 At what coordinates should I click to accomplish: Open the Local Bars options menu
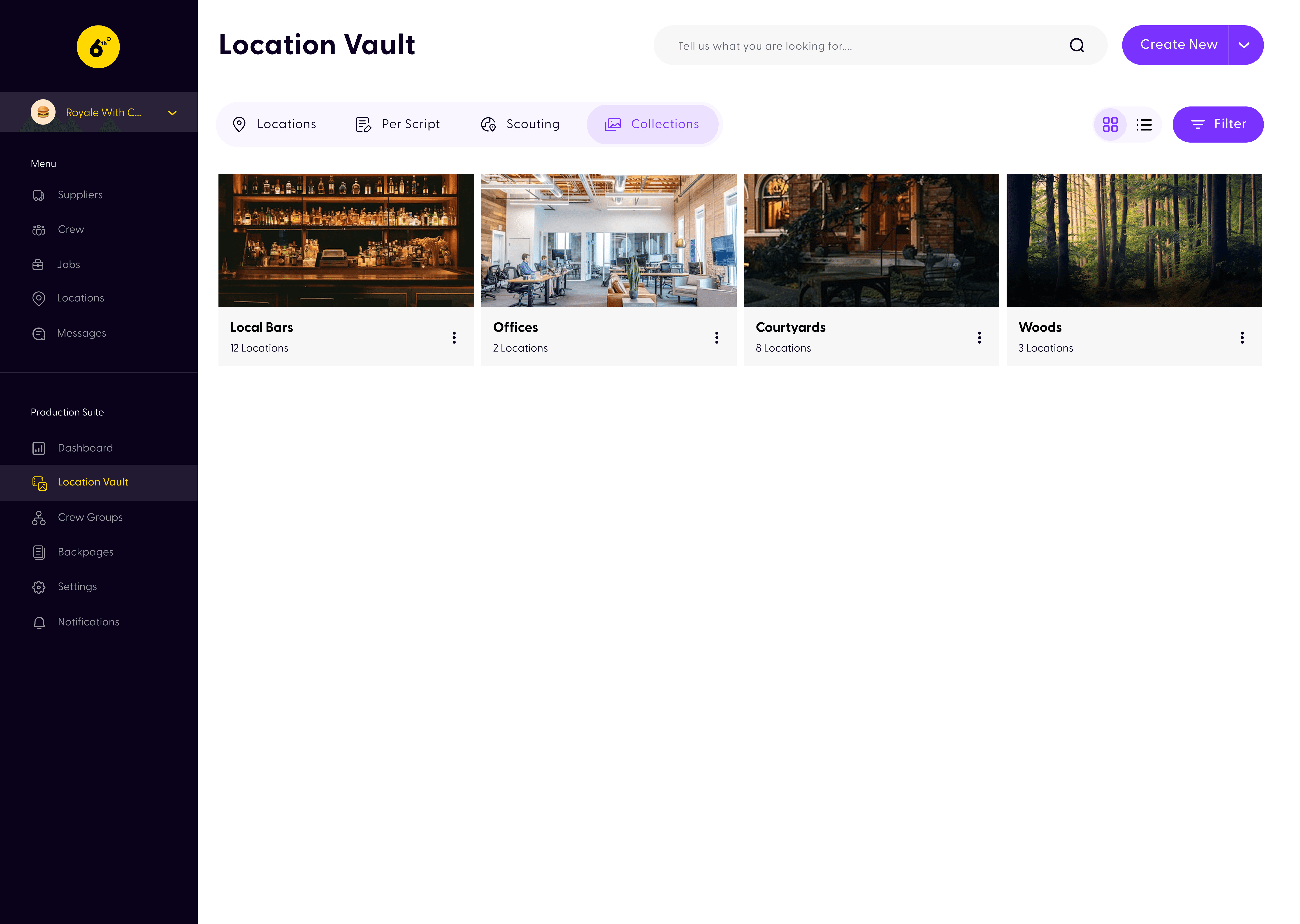[x=454, y=338]
